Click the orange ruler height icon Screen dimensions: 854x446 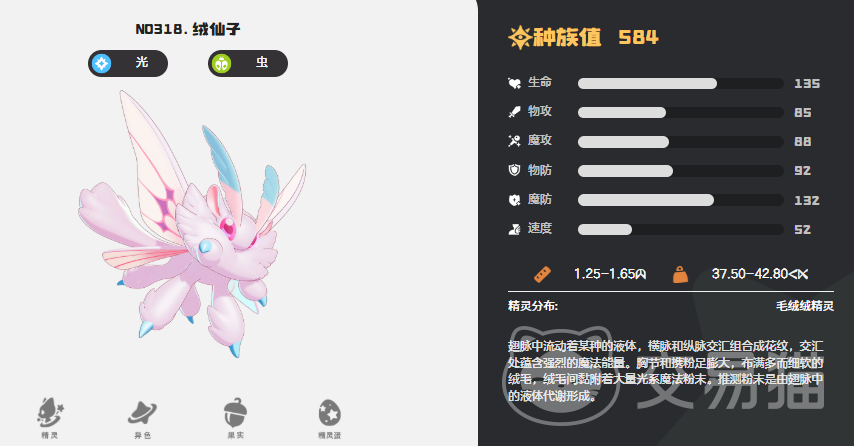542,274
